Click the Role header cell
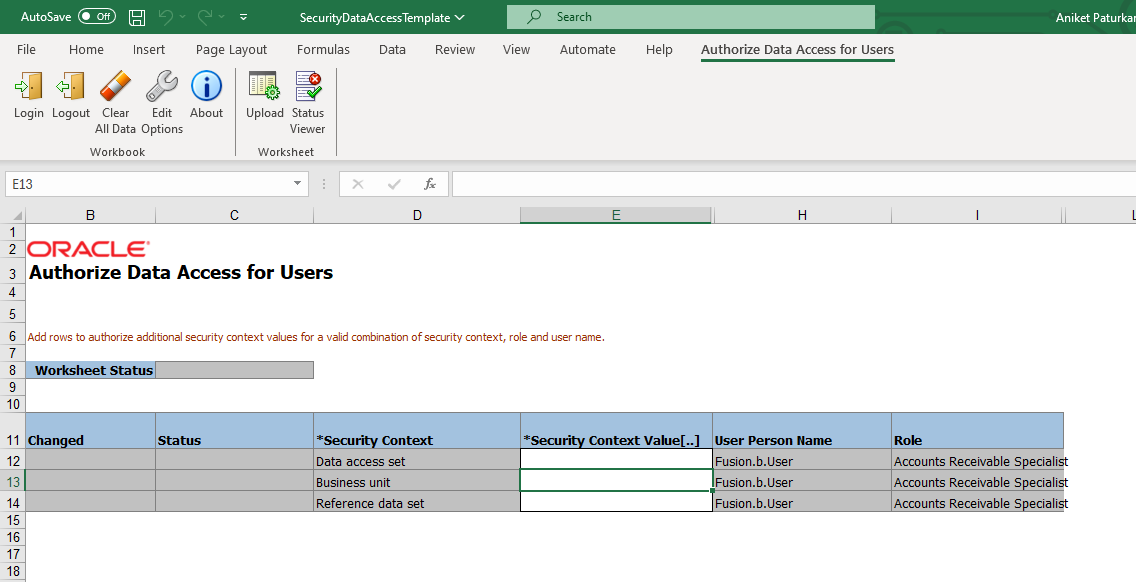The height and width of the screenshot is (582, 1136). [977, 431]
